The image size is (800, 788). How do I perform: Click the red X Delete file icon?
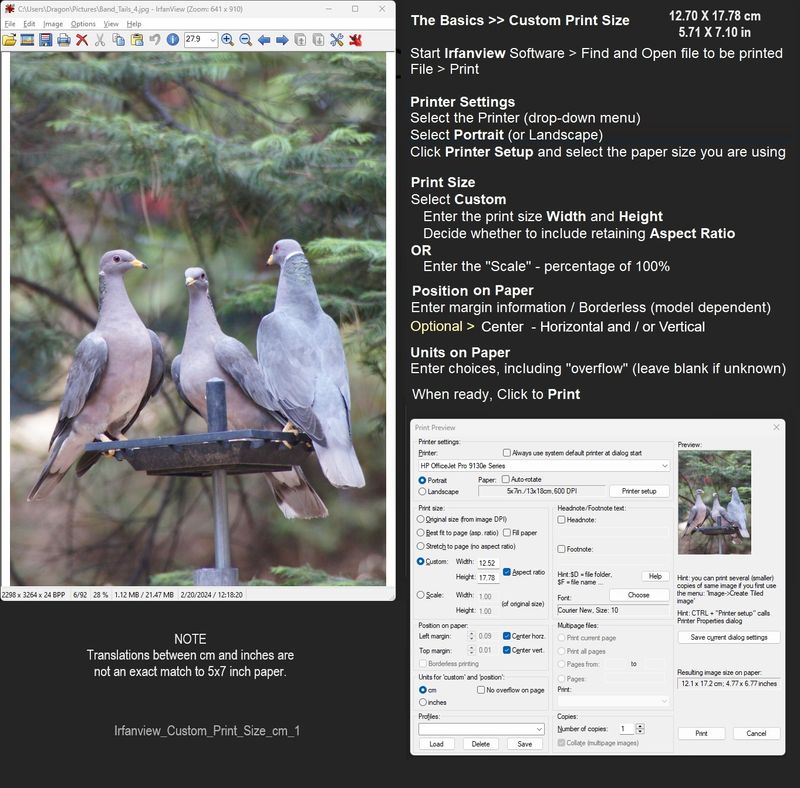(82, 40)
